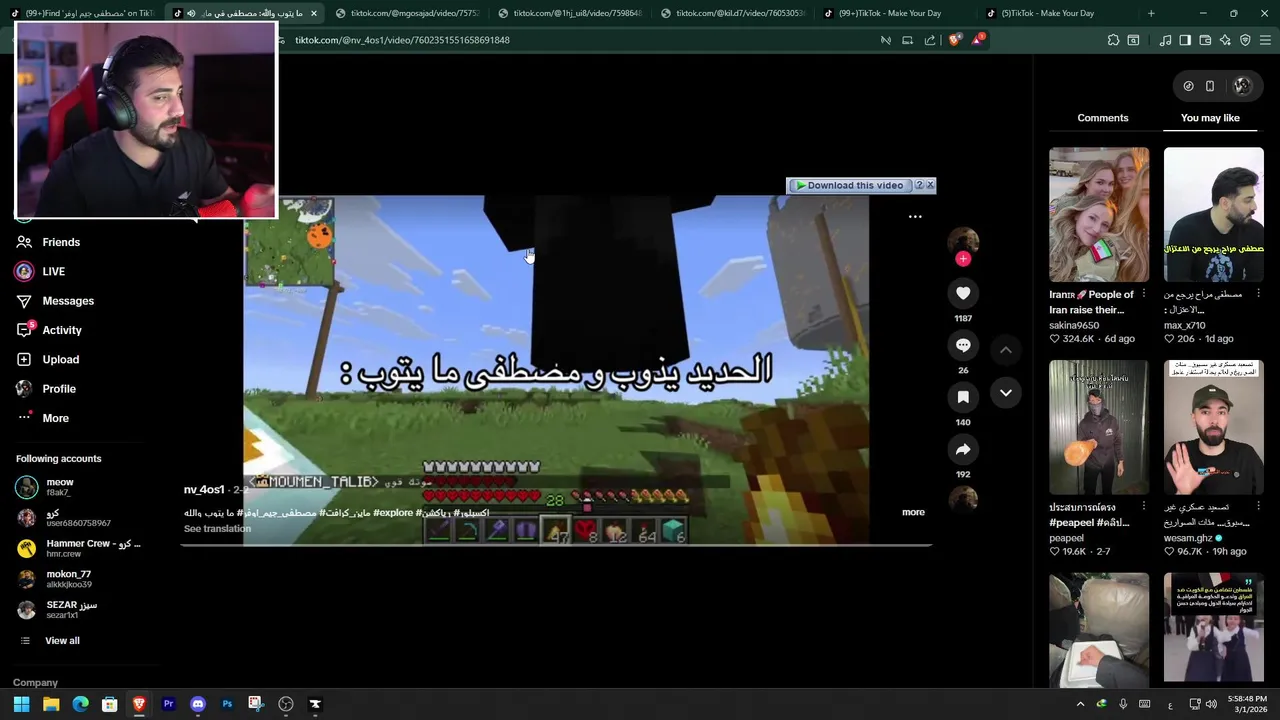Open the Brave music playlist icon
The image size is (1280, 720).
(1165, 40)
